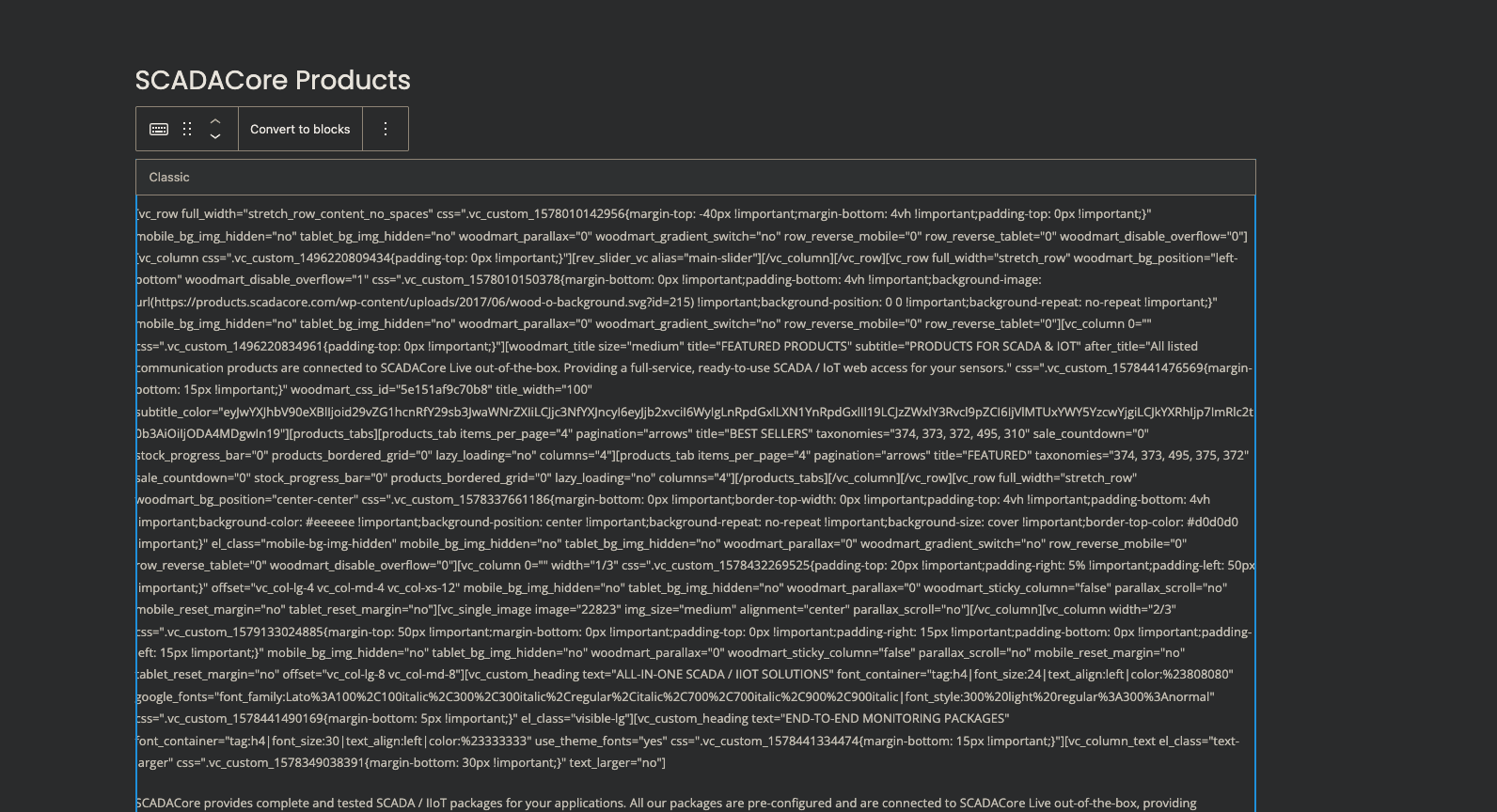
Task: Move block down with down chevron
Action: (x=215, y=136)
